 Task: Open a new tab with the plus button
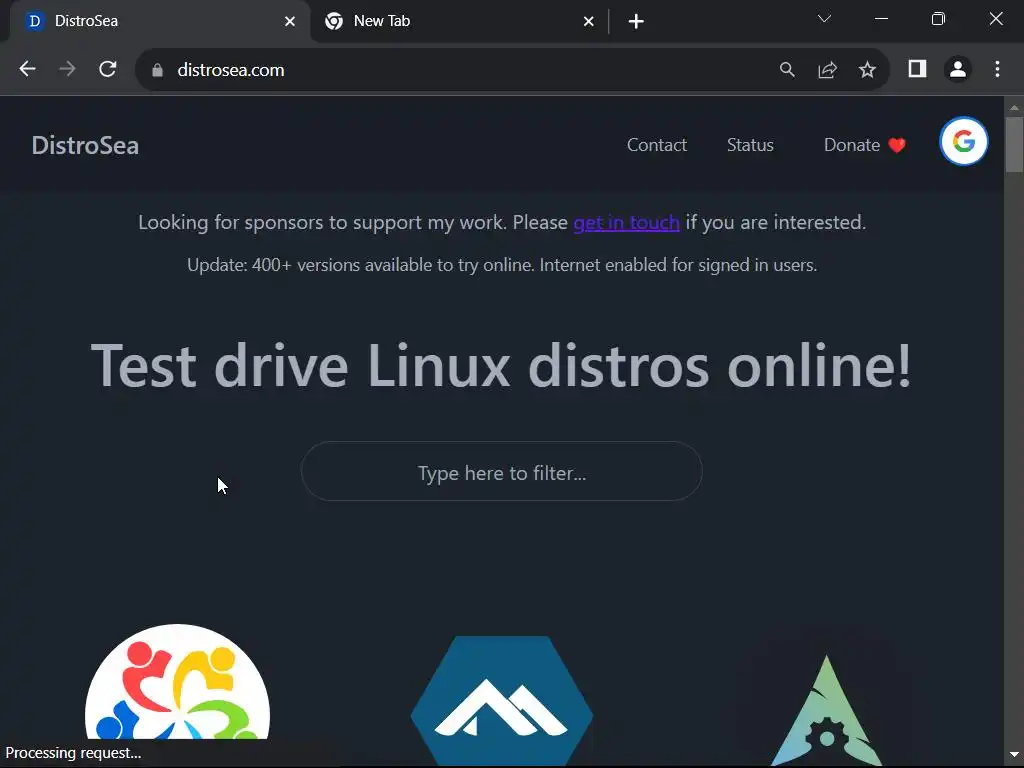636,22
